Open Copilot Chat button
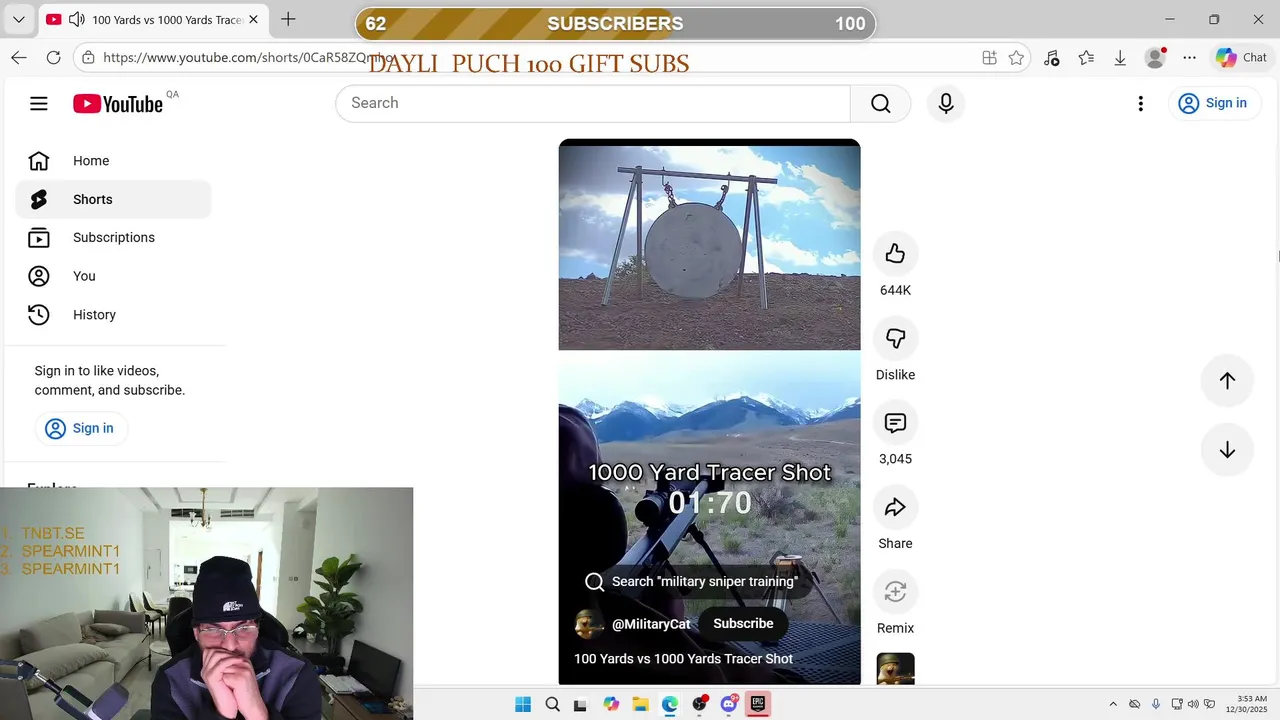The width and height of the screenshot is (1280, 720). [x=1241, y=58]
